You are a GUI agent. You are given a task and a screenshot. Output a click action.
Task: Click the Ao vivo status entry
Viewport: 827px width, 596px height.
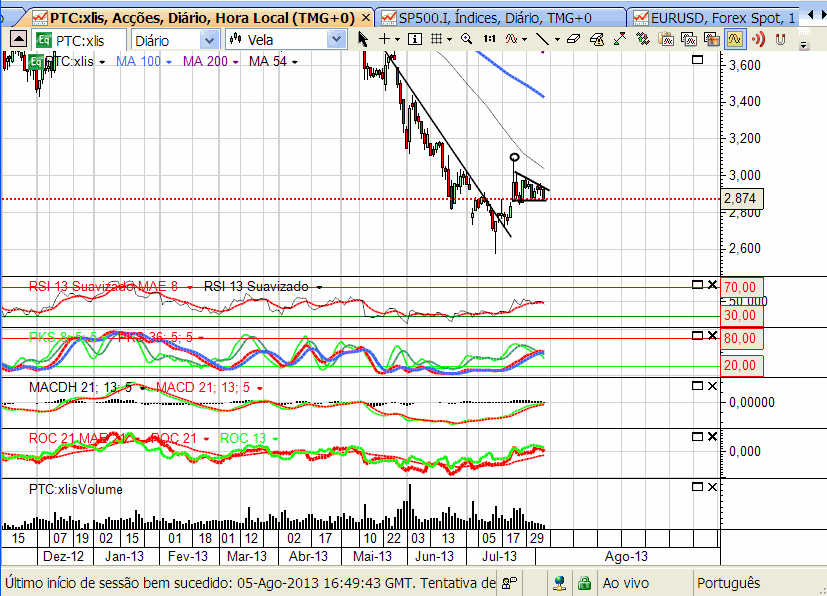tap(626, 583)
